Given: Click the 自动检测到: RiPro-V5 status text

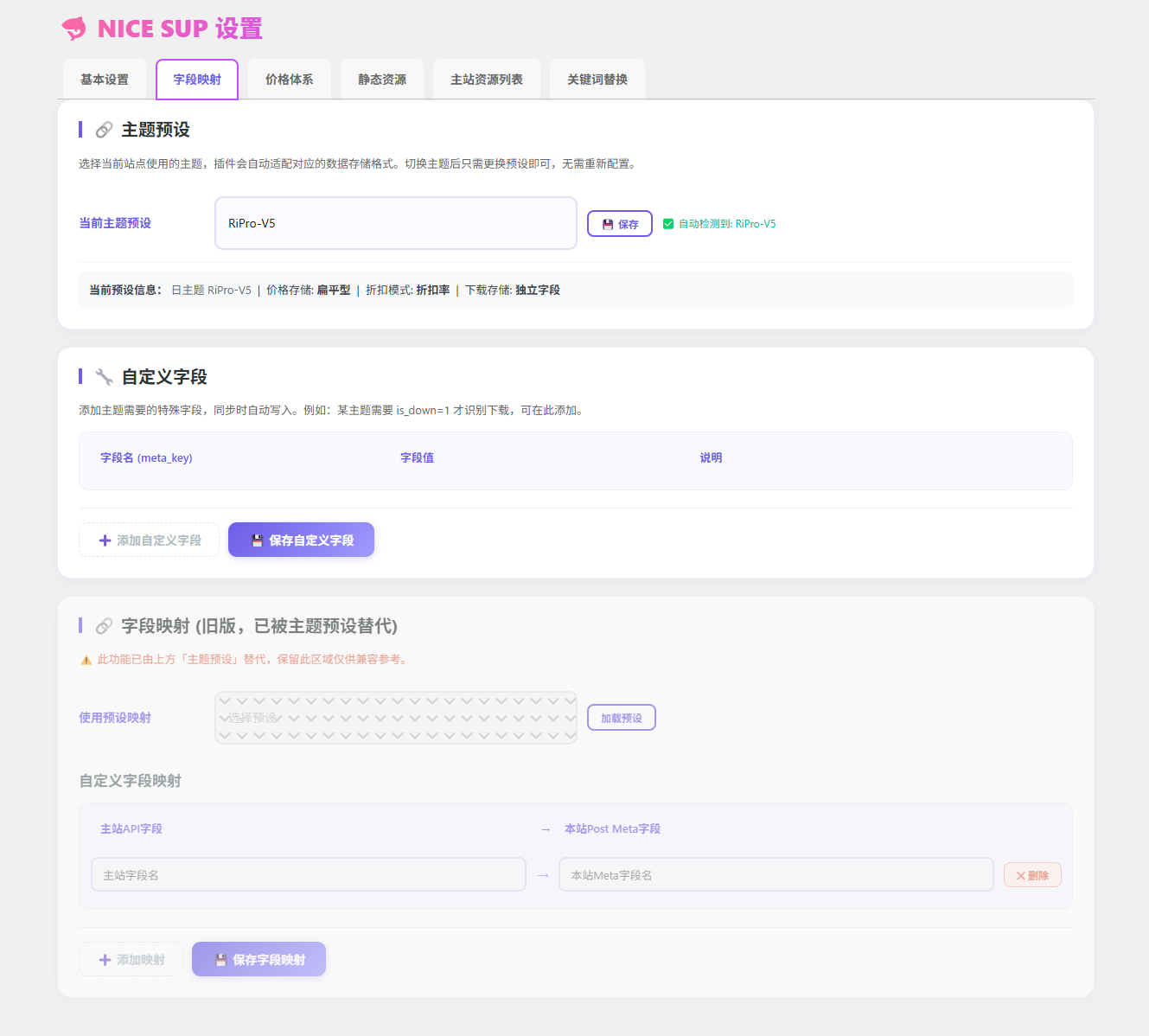Looking at the screenshot, I should 727,224.
